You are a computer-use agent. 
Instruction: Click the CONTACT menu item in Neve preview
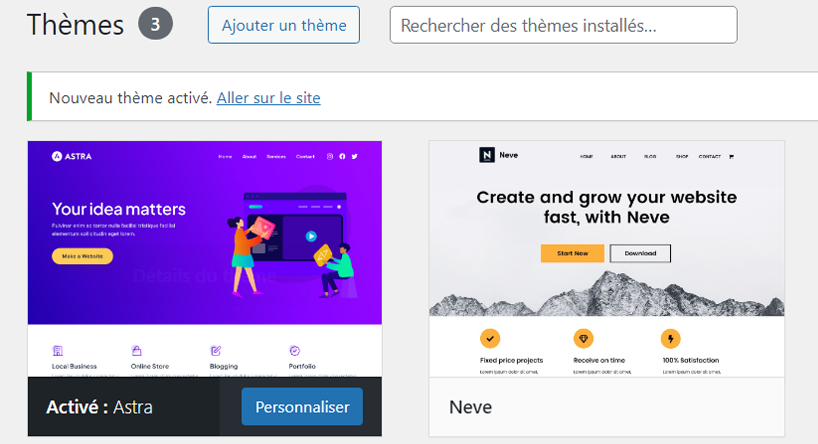coord(709,157)
